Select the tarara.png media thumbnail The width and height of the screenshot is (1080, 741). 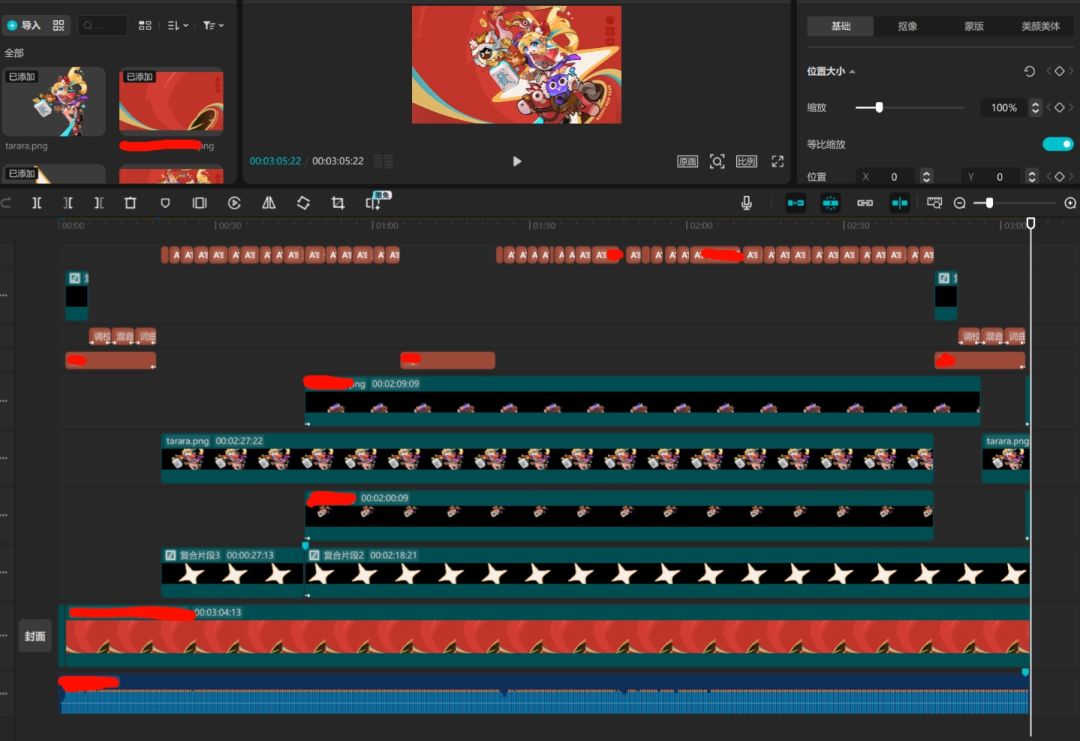pos(54,101)
